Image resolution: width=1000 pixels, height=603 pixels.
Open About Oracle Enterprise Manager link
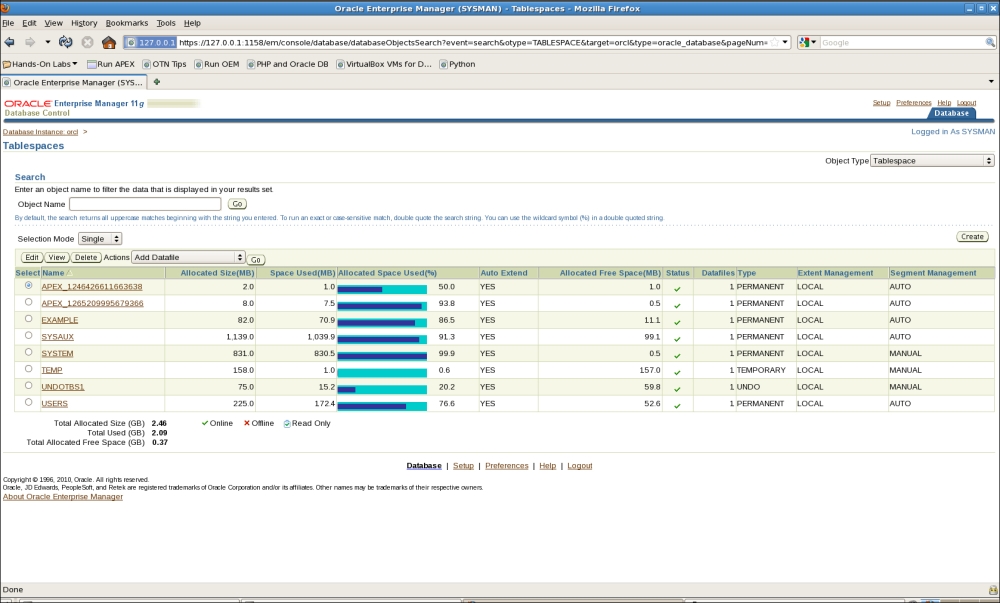pos(62,497)
